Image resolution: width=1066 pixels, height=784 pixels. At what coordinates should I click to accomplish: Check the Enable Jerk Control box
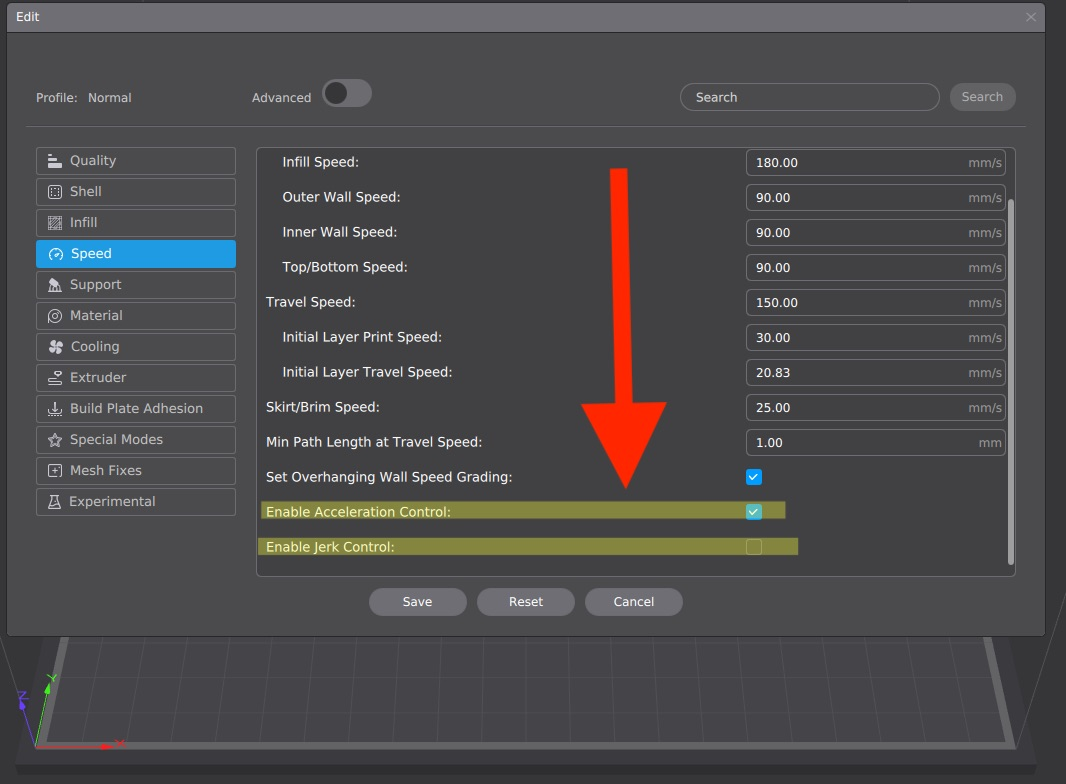pos(754,547)
